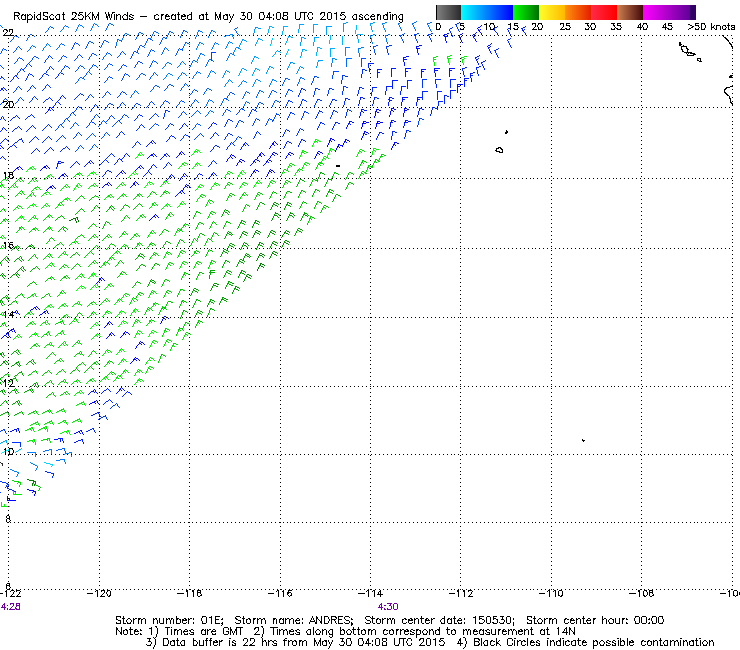Image resolution: width=740 pixels, height=650 pixels.
Task: Click the orange 25-30 knots legend swatch
Action: (578, 12)
